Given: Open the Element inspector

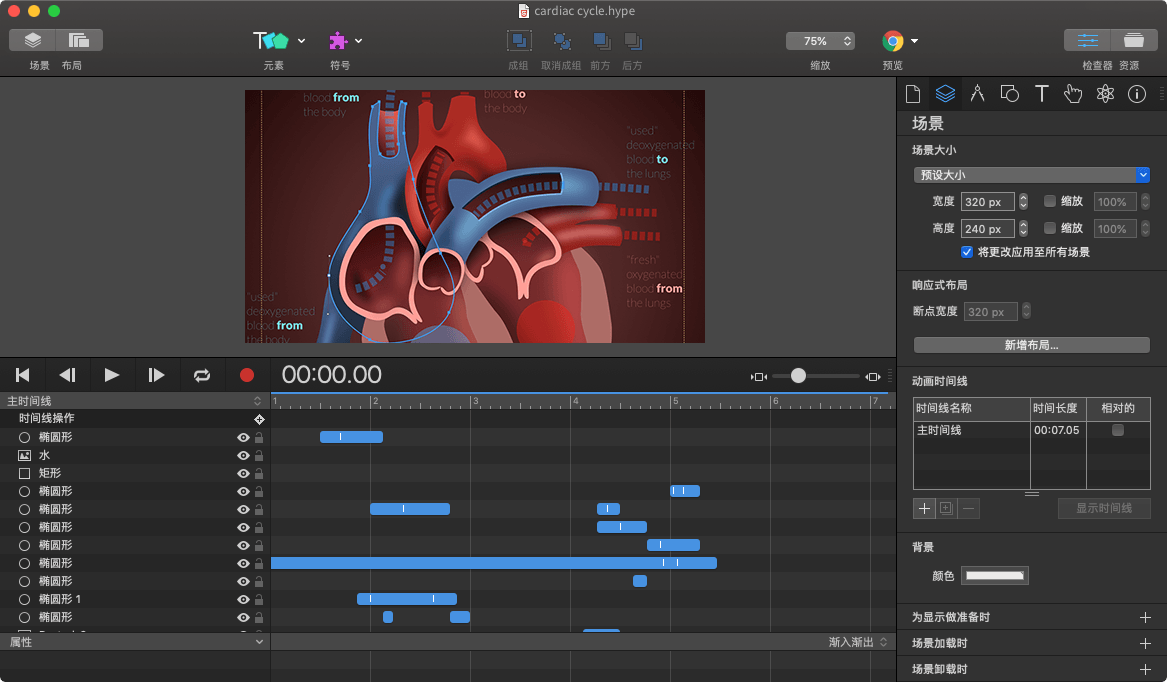Looking at the screenshot, I should tap(1009, 93).
